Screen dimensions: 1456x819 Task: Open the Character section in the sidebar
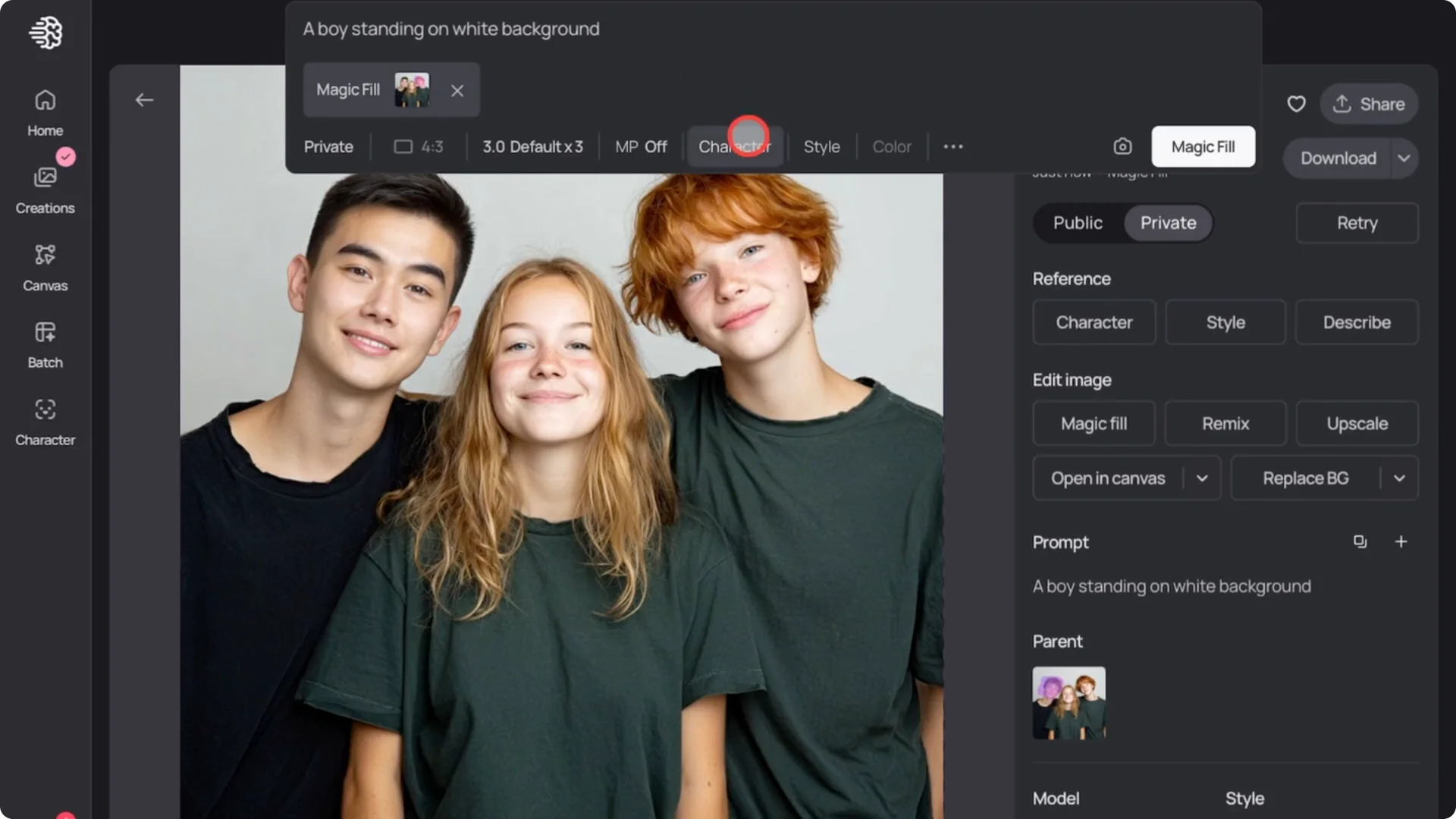pyautogui.click(x=45, y=419)
